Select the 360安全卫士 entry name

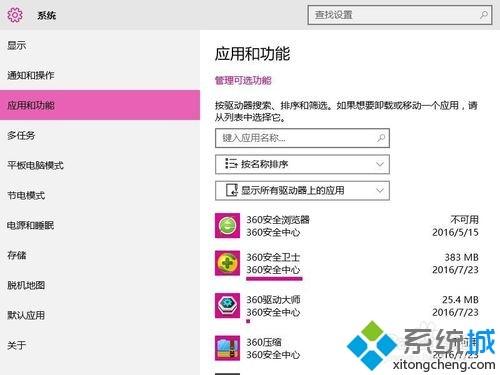273,257
